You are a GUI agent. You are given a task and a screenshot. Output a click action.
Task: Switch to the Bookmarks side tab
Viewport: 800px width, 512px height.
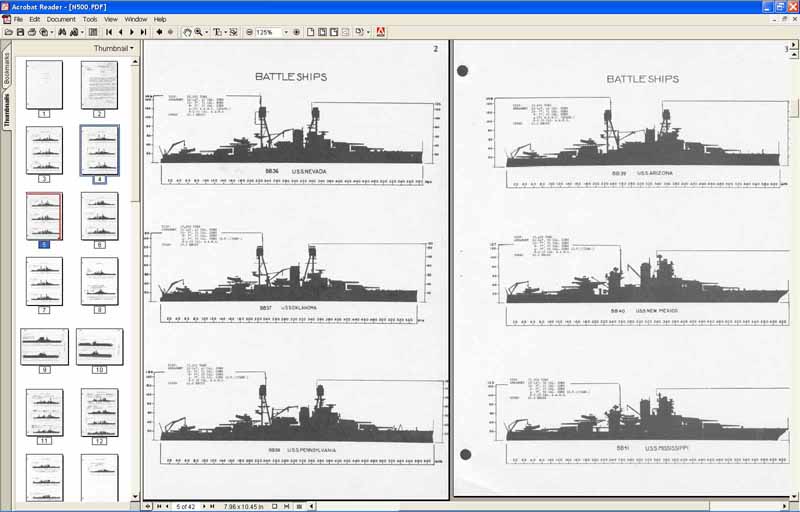7,68
